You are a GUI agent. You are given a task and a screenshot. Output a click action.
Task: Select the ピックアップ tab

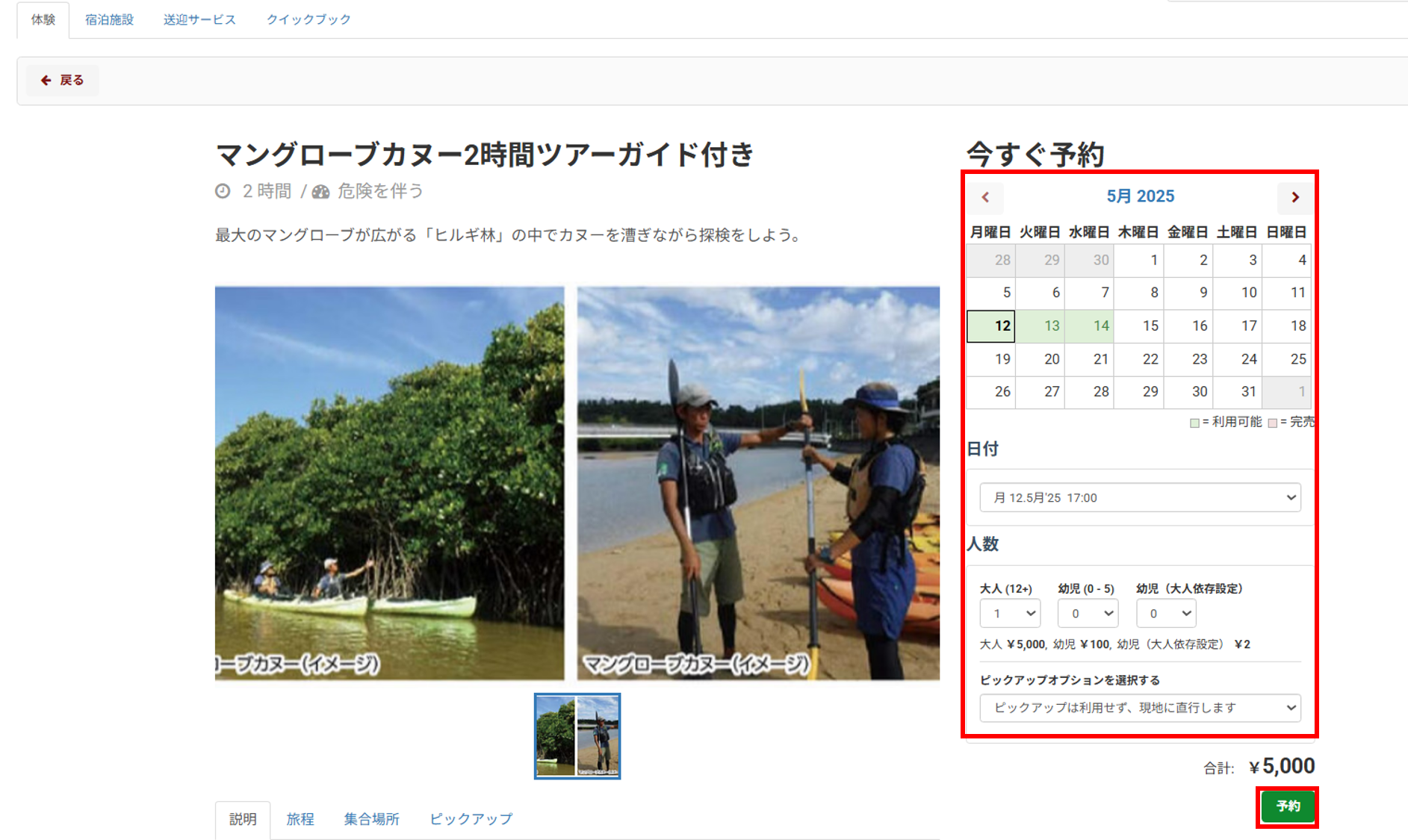point(471,819)
